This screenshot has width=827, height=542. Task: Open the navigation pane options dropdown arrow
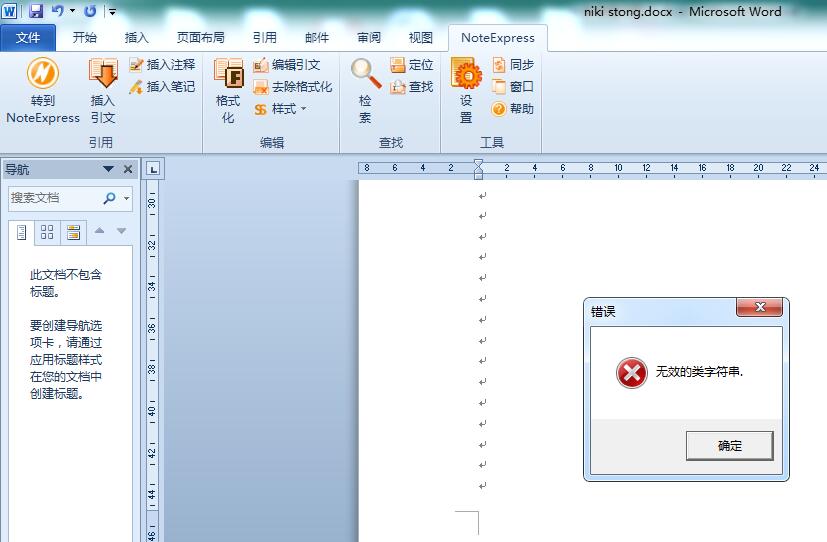pyautogui.click(x=109, y=169)
